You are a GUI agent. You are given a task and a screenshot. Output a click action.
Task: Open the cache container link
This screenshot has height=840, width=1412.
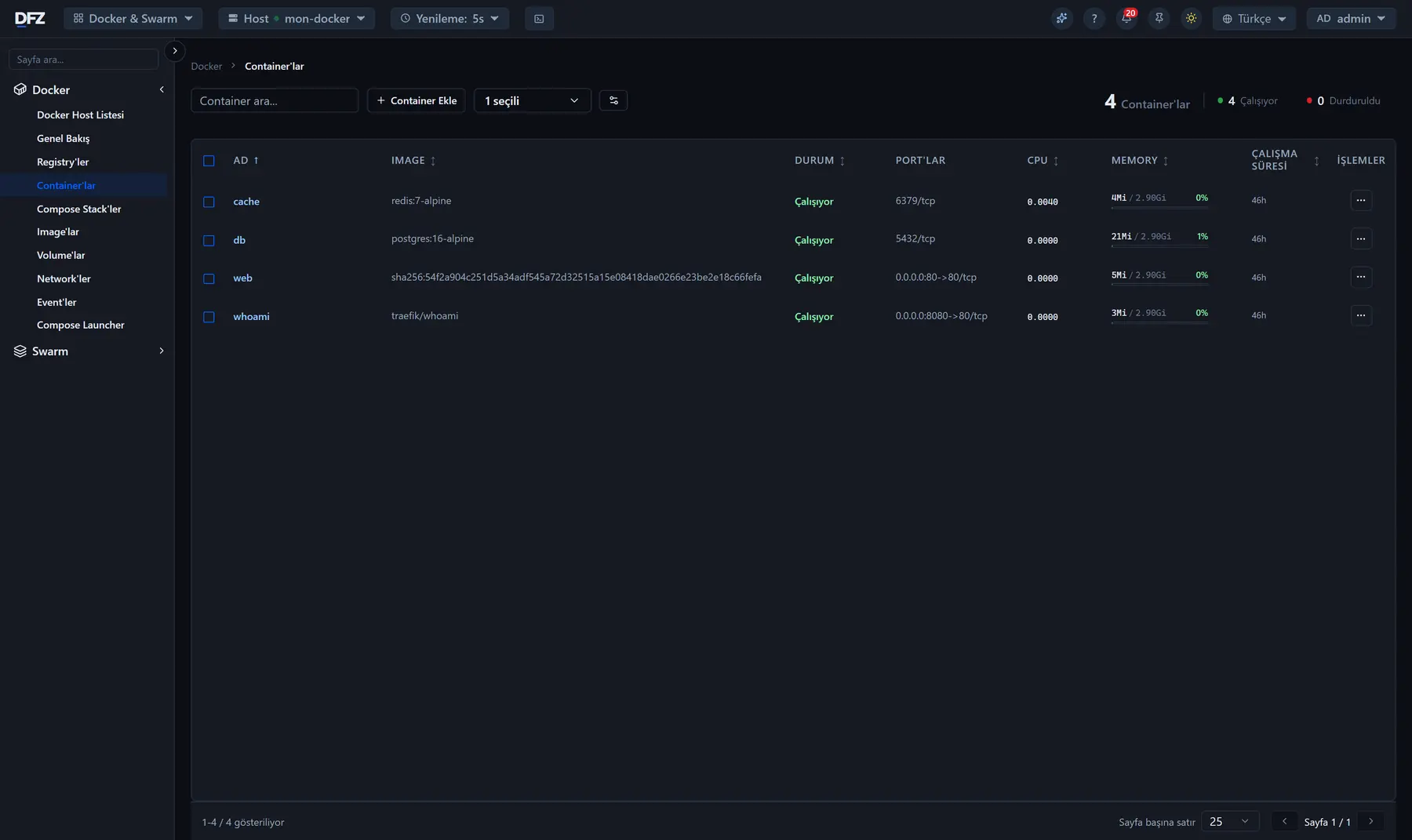(x=246, y=202)
